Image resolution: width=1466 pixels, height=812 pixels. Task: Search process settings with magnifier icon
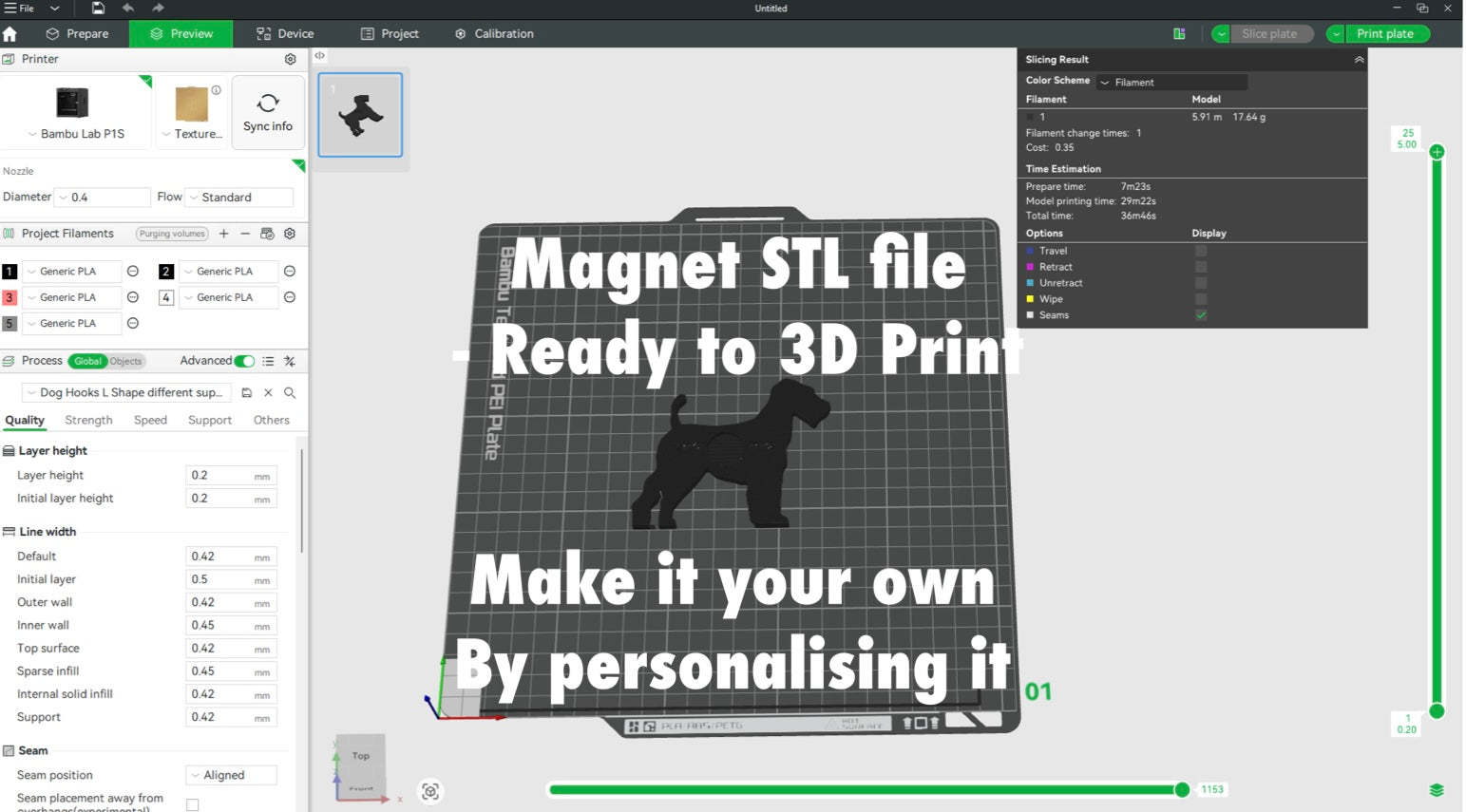click(290, 393)
